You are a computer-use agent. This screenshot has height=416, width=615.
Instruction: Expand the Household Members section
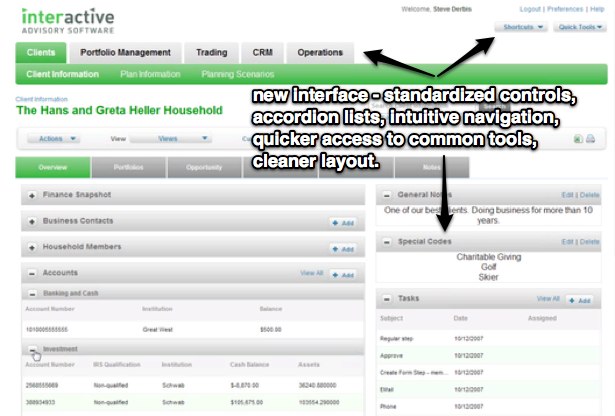coord(32,247)
